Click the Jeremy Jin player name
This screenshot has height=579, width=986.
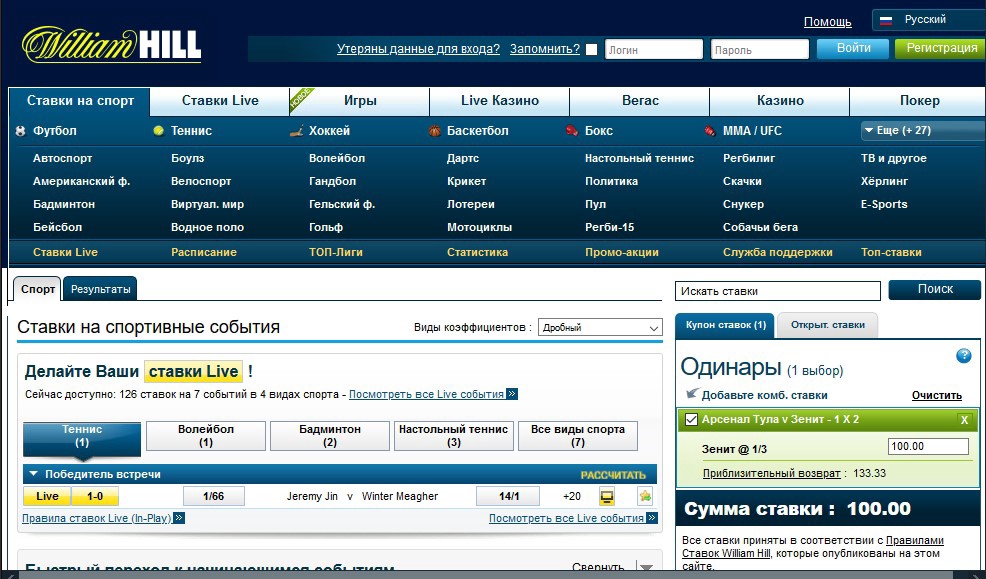[313, 497]
